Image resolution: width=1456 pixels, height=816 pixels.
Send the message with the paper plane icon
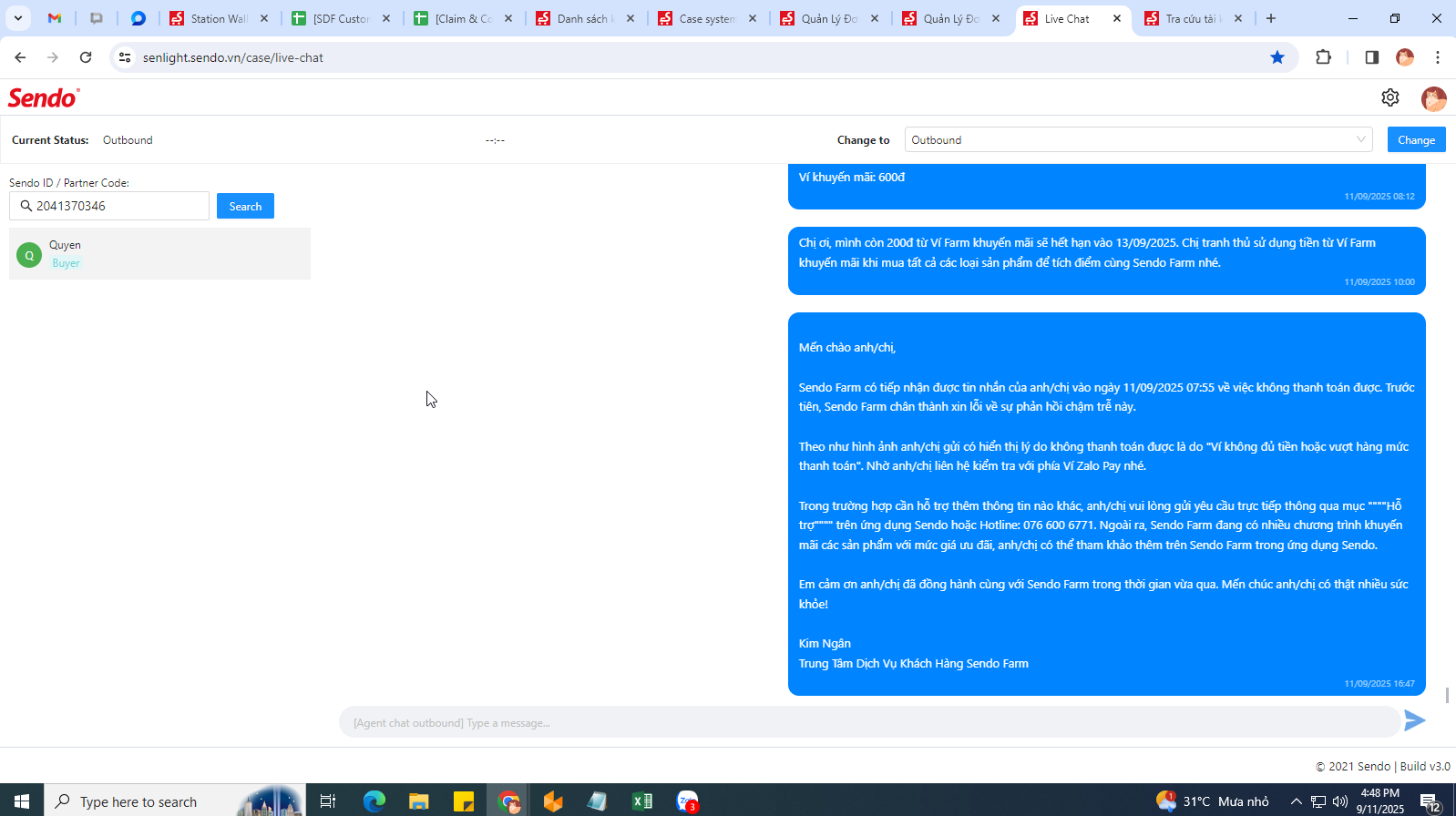(x=1414, y=721)
